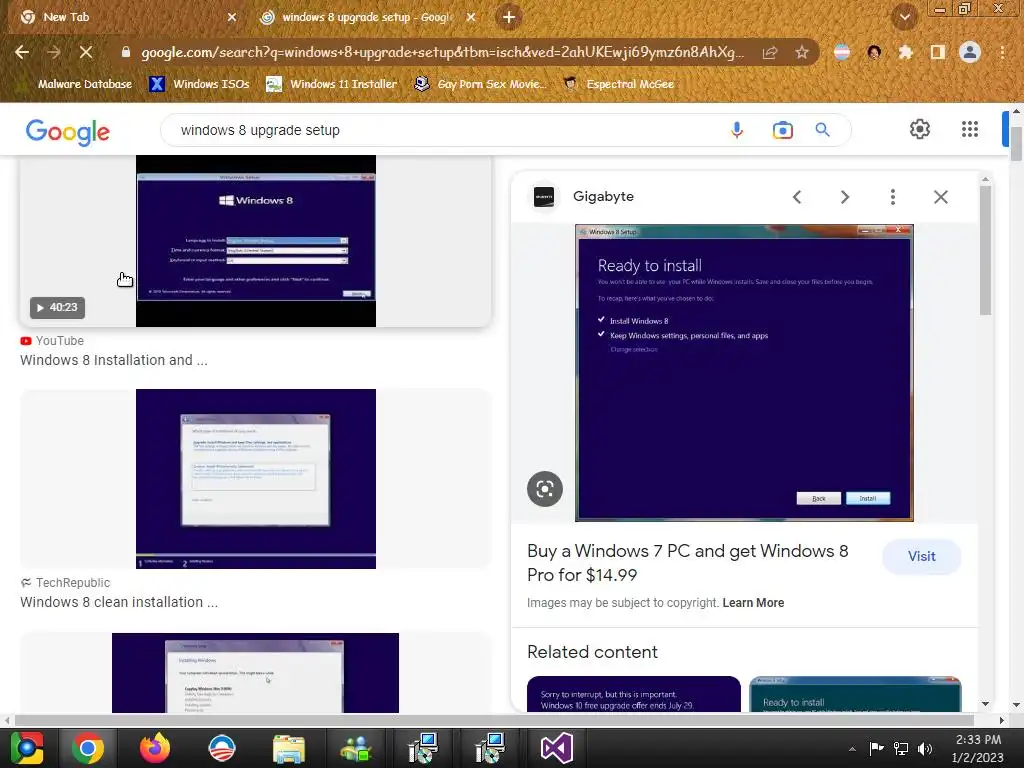This screenshot has width=1024, height=768.
Task: Visit the Gigabyte page
Action: point(921,556)
